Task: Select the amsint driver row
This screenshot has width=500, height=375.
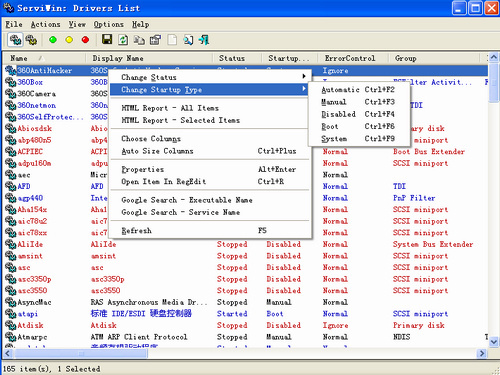Action: (246, 256)
